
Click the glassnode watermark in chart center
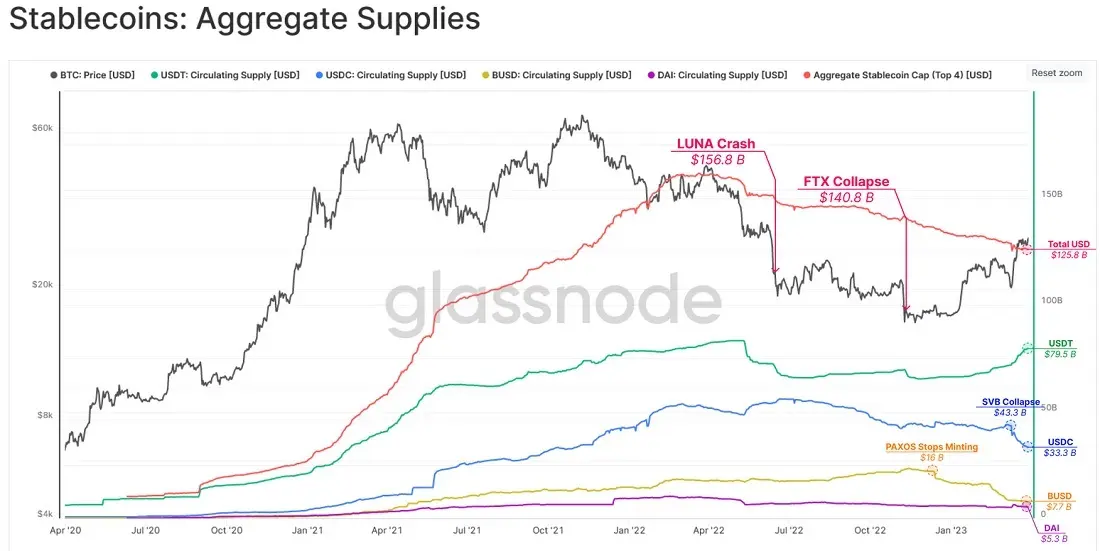(x=553, y=303)
